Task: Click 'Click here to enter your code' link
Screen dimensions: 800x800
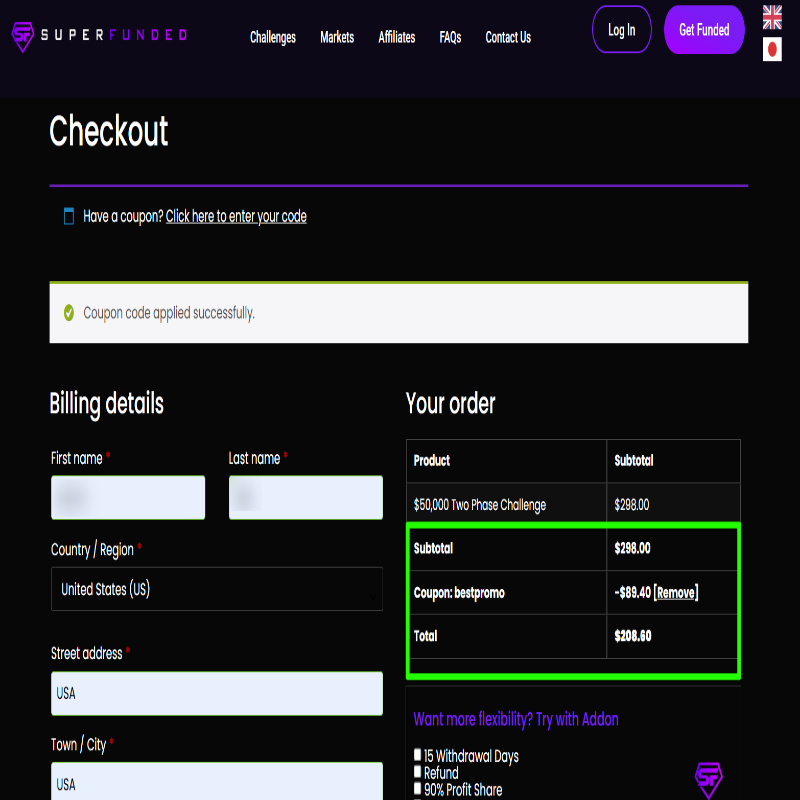Action: click(x=236, y=216)
